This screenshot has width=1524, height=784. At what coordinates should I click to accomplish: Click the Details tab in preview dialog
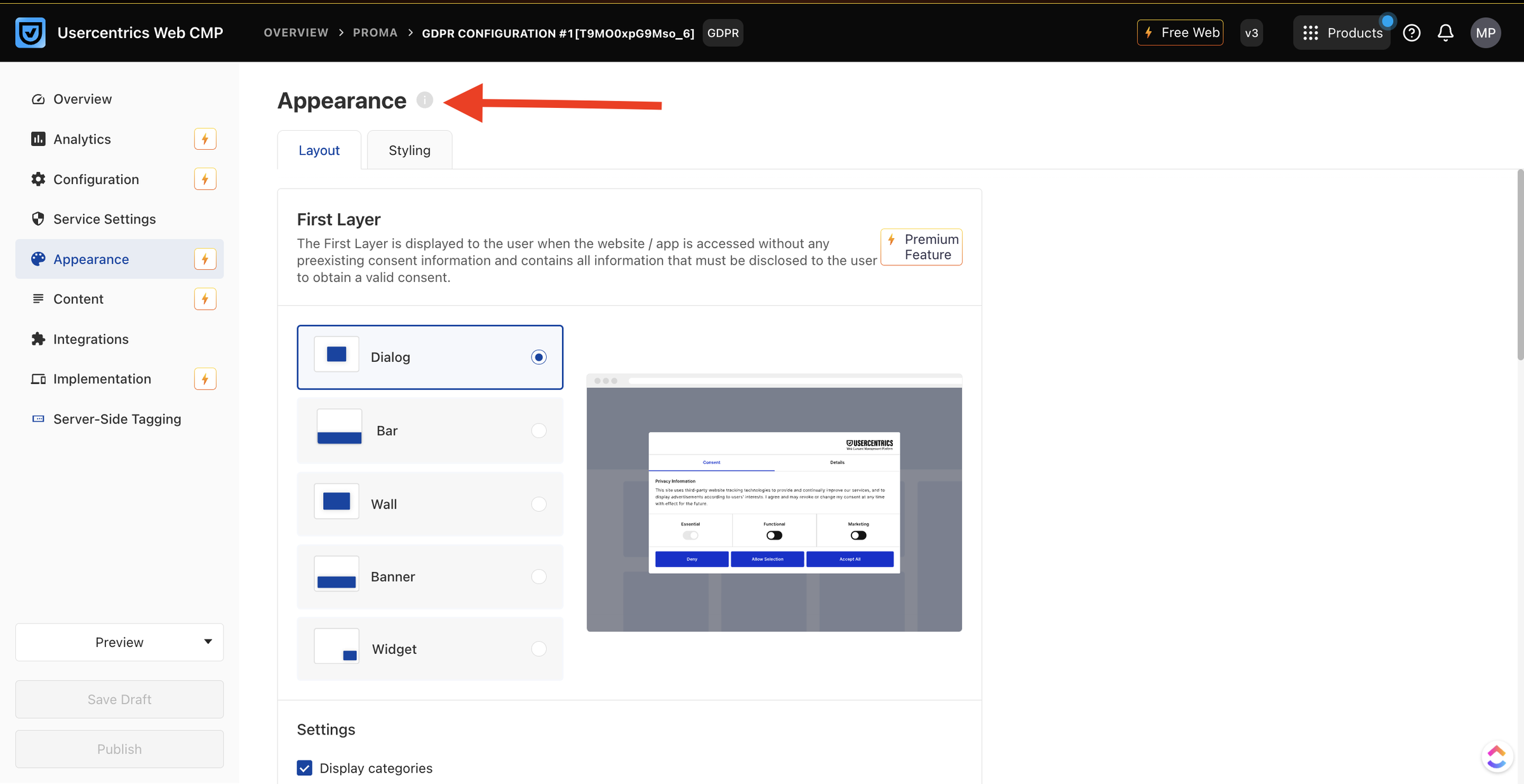[x=837, y=462]
